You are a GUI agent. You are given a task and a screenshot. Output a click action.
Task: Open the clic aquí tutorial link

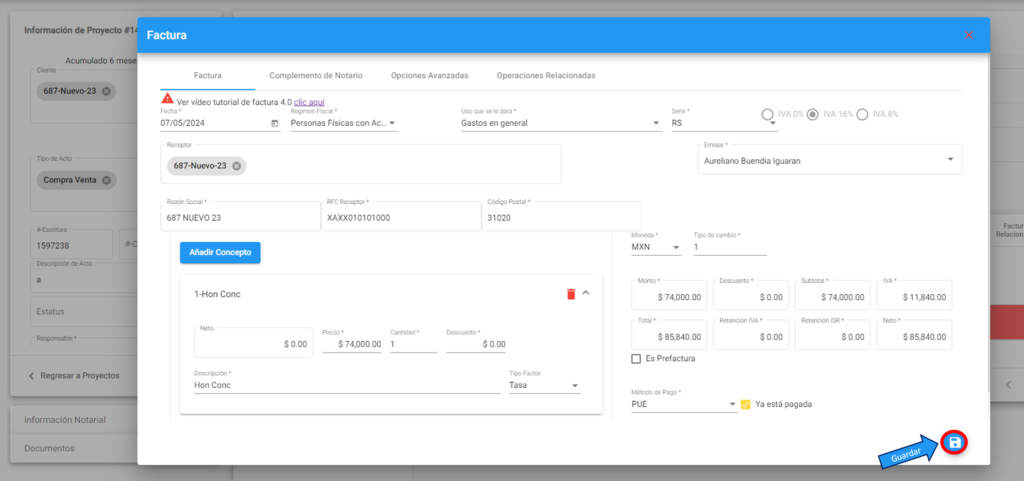click(x=309, y=102)
